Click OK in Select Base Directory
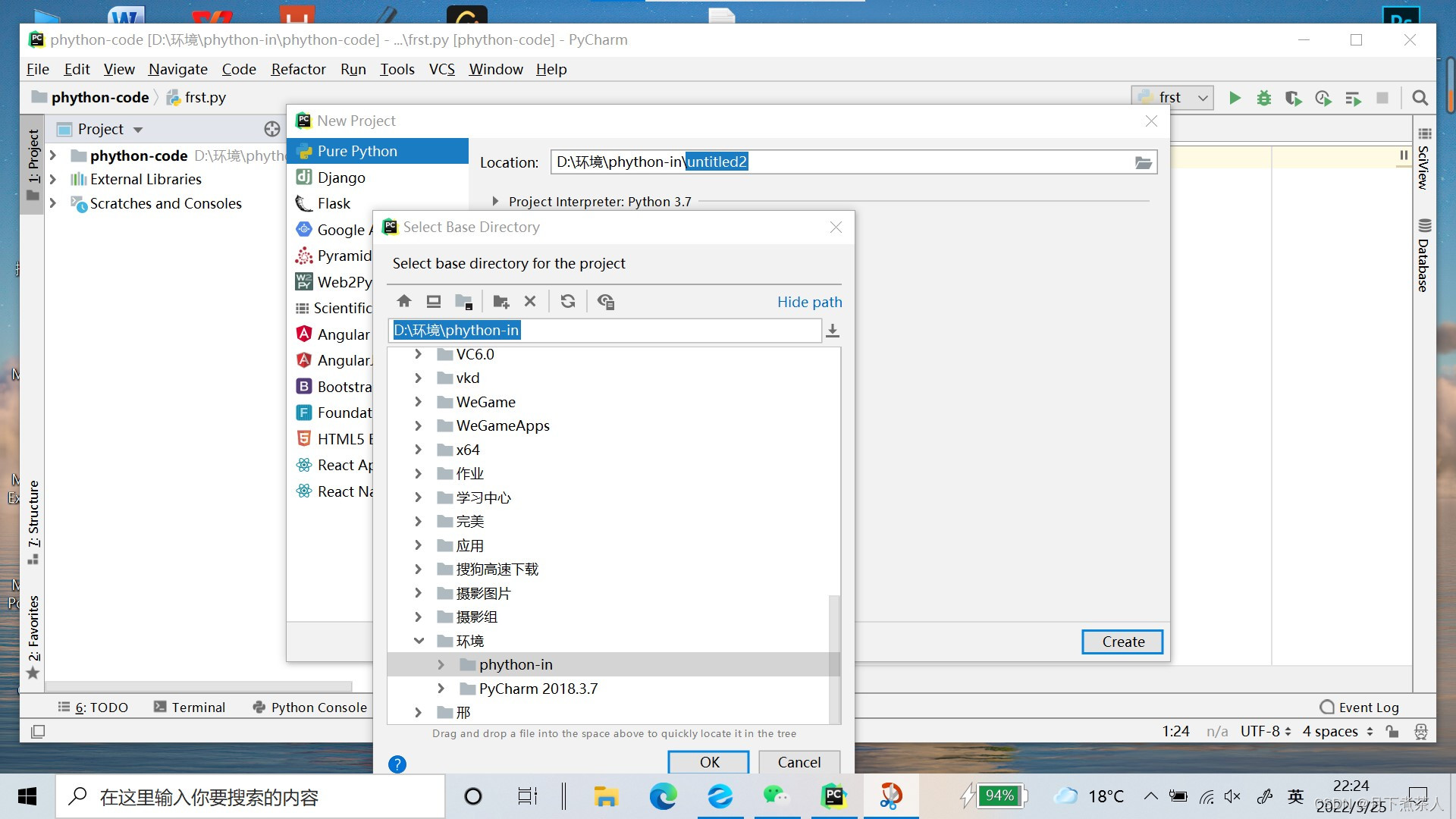Screen dimensions: 1456x819 pyautogui.click(x=709, y=762)
